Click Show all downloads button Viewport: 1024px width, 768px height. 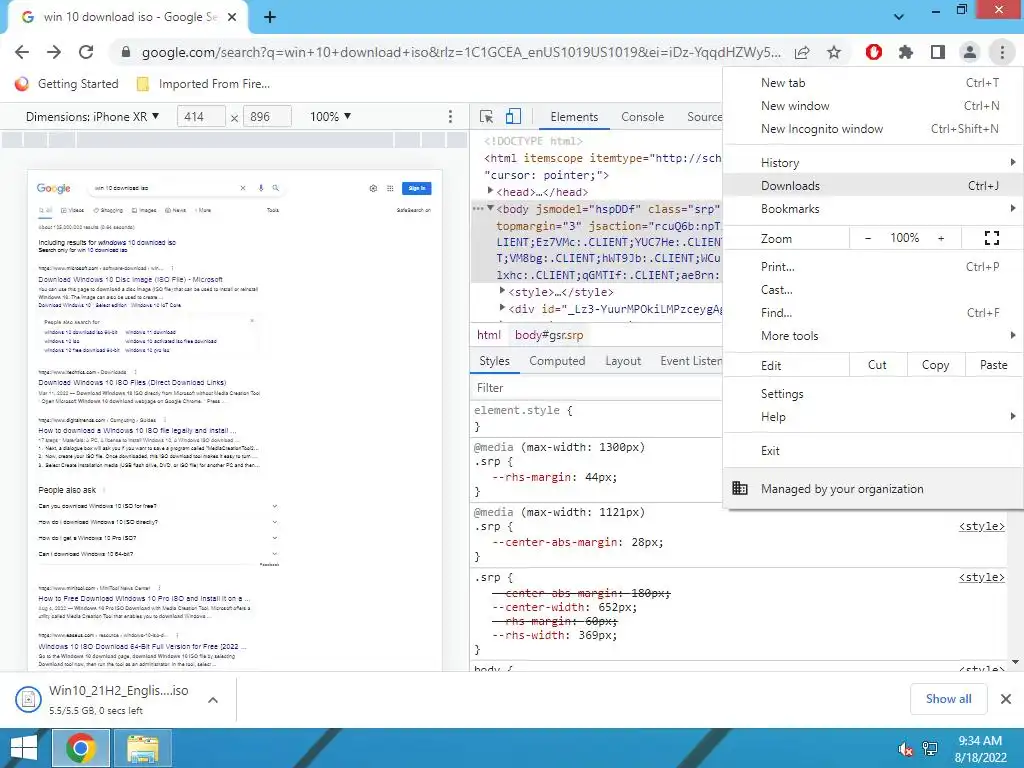[948, 699]
